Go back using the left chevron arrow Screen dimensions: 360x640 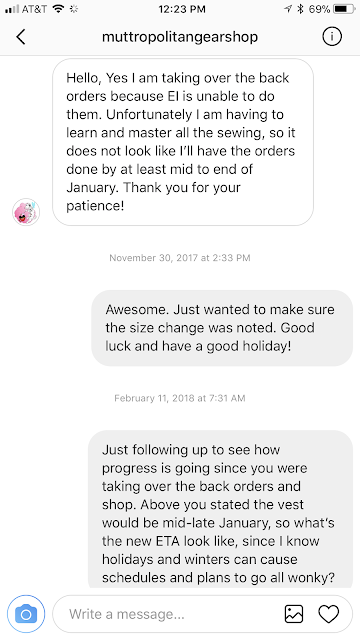point(21,37)
